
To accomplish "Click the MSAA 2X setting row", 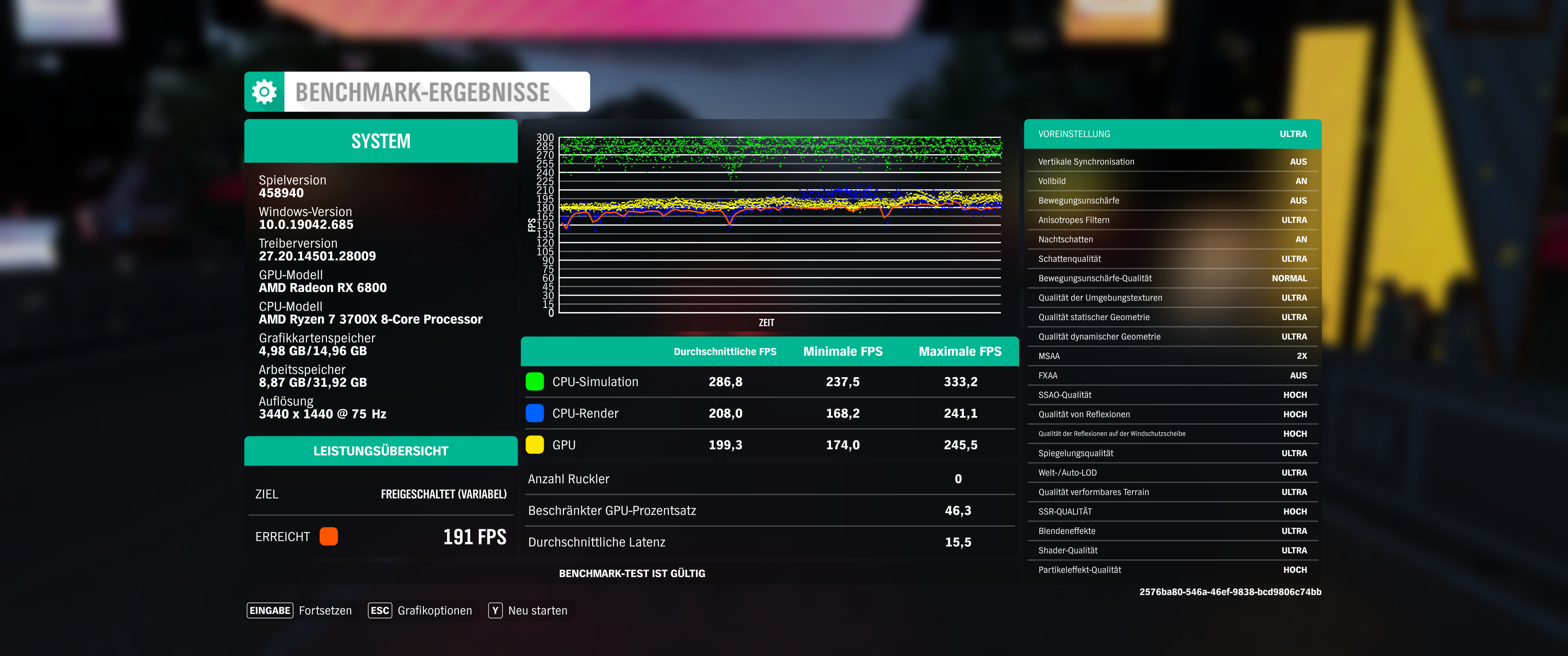I will point(1172,356).
